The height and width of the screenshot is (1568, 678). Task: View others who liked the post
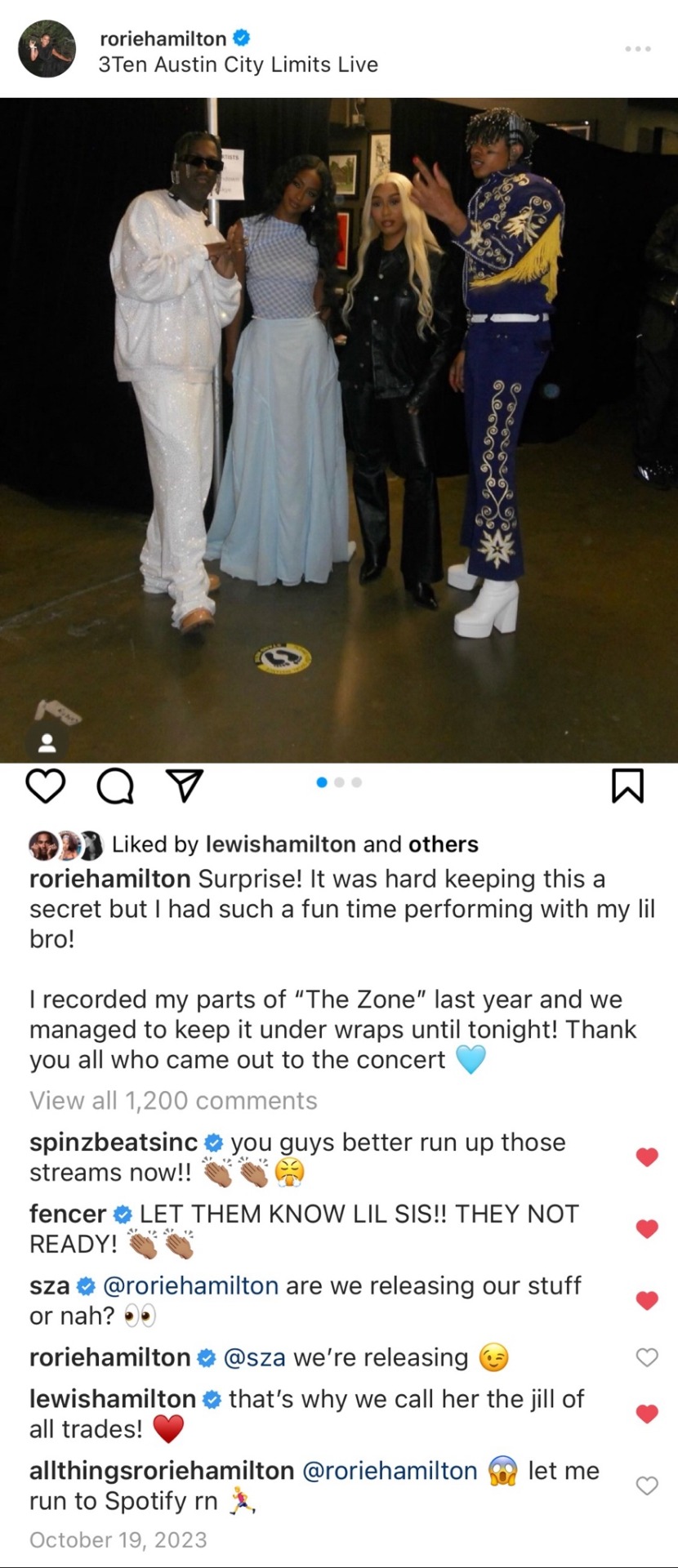click(x=444, y=844)
